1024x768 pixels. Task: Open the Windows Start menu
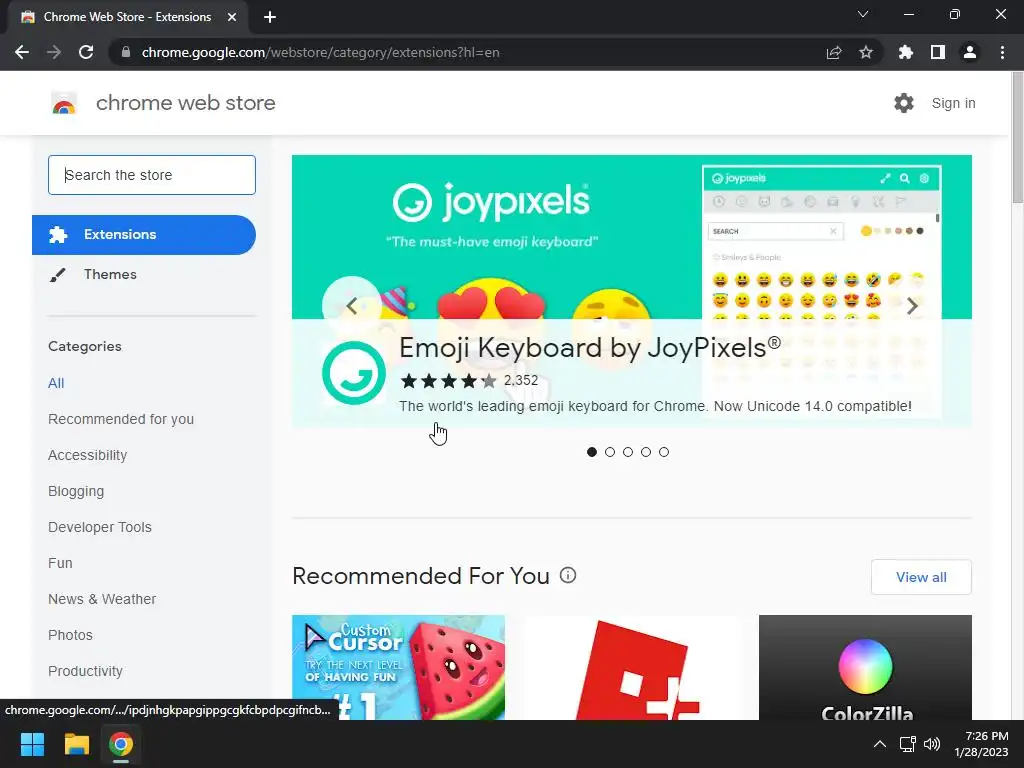pos(32,744)
